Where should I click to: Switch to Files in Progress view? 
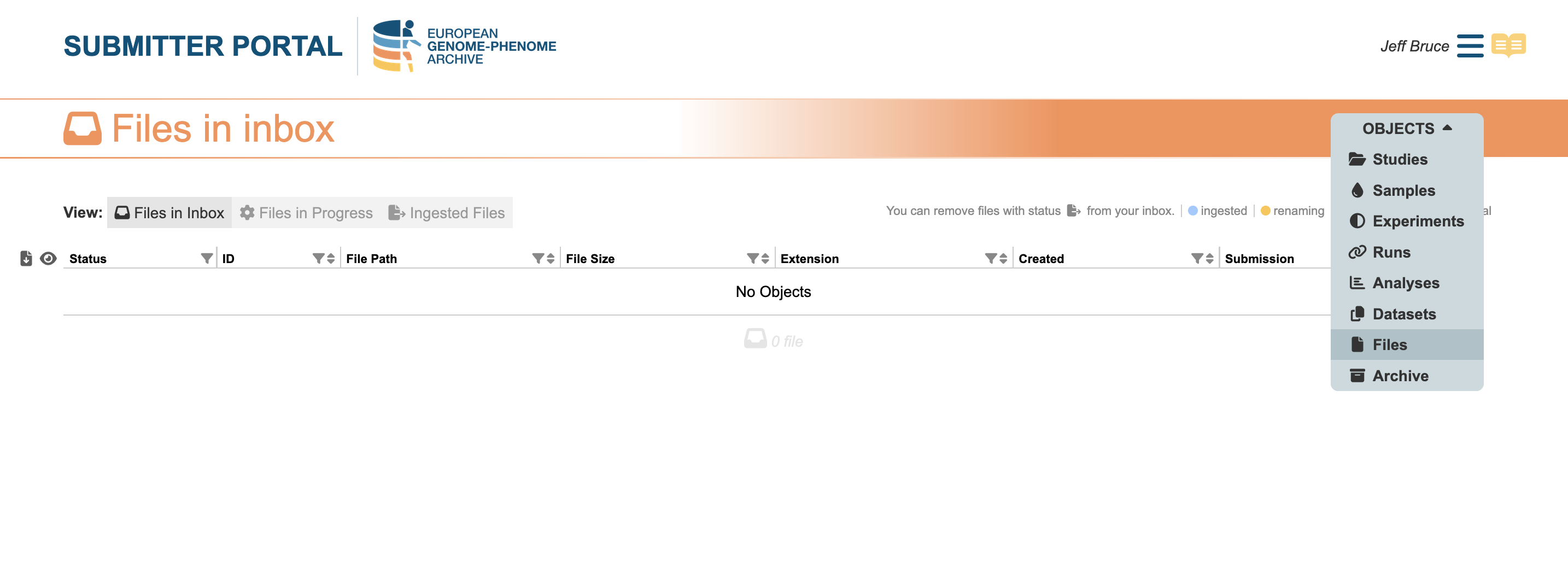306,213
